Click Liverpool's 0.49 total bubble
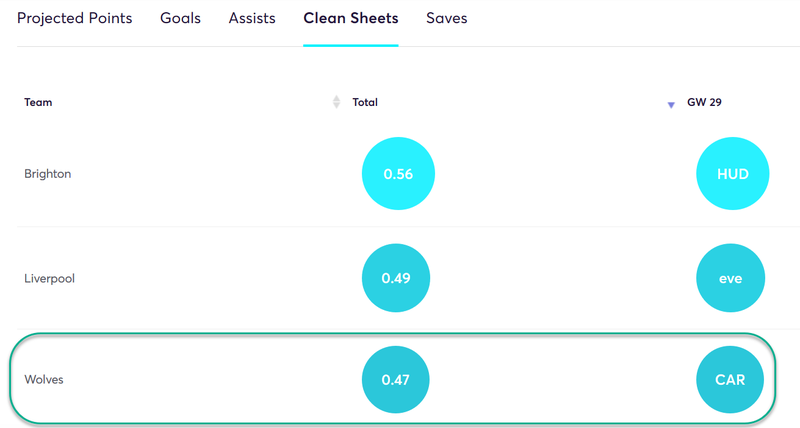Viewport: 800px width, 428px height. [396, 278]
